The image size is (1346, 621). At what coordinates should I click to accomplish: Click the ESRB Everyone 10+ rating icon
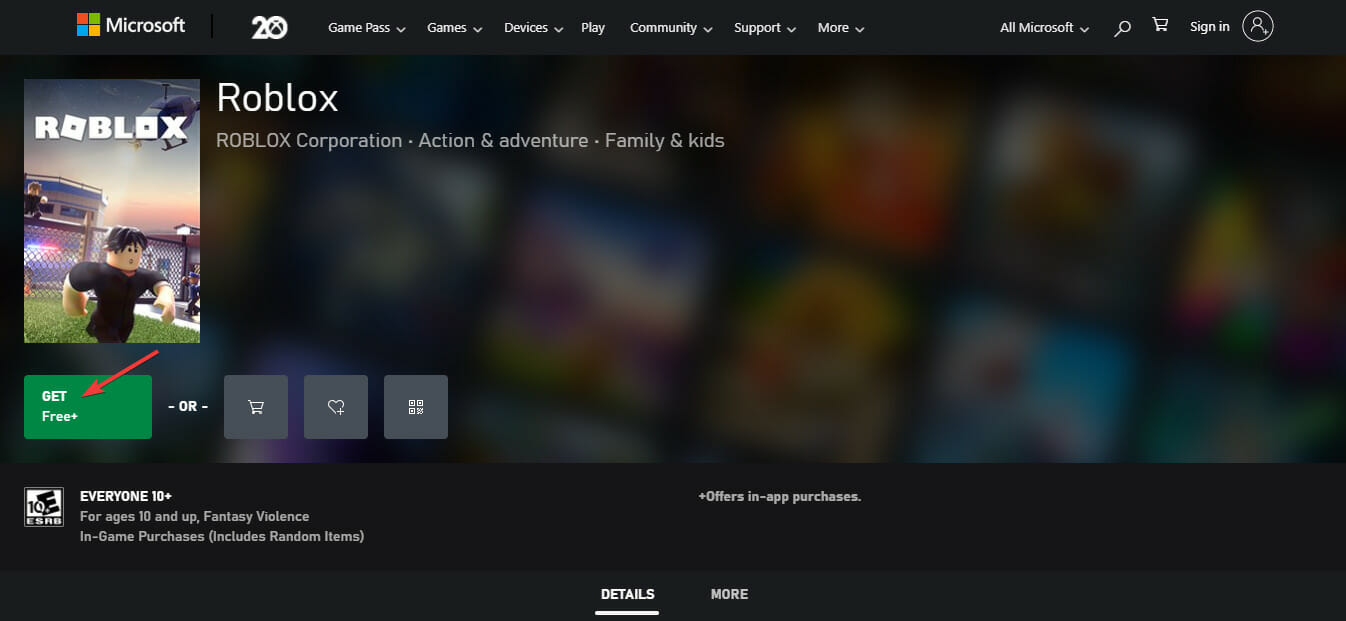click(x=42, y=507)
